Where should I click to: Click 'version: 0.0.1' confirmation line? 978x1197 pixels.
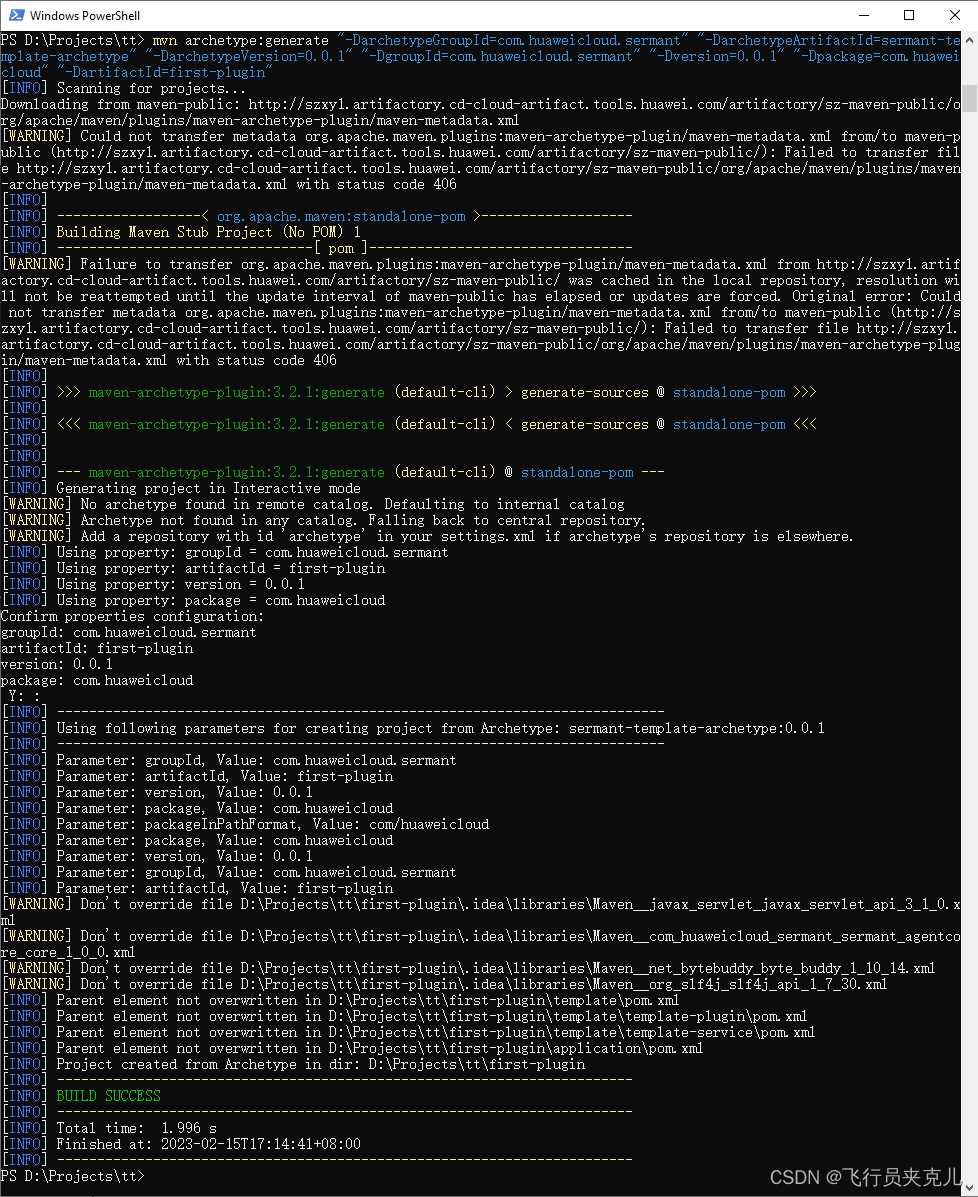(x=56, y=664)
